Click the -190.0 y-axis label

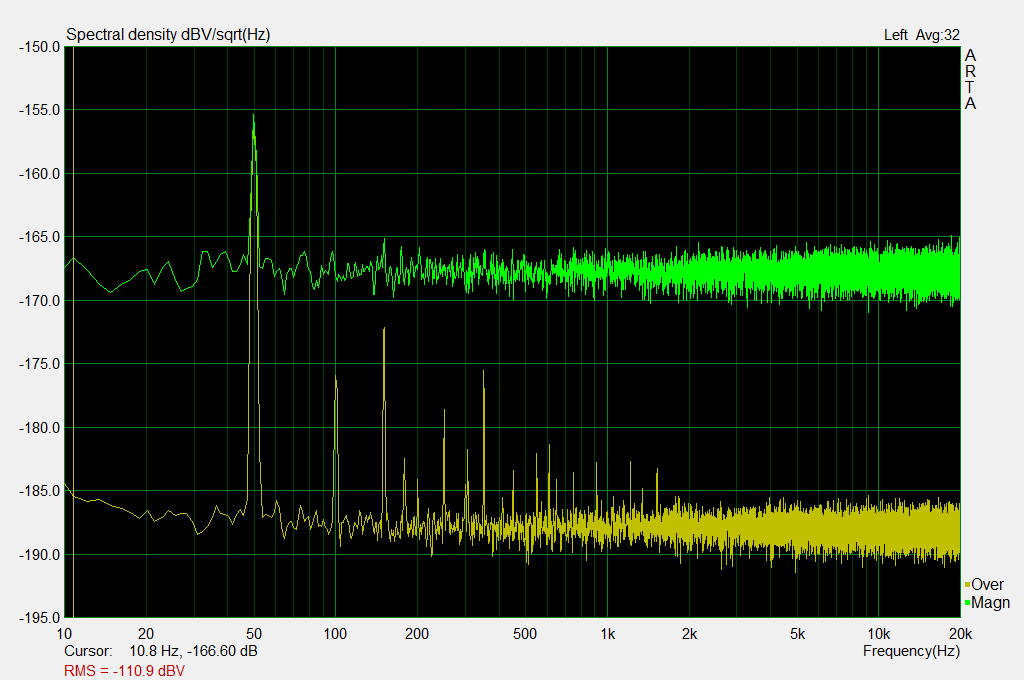click(40, 555)
